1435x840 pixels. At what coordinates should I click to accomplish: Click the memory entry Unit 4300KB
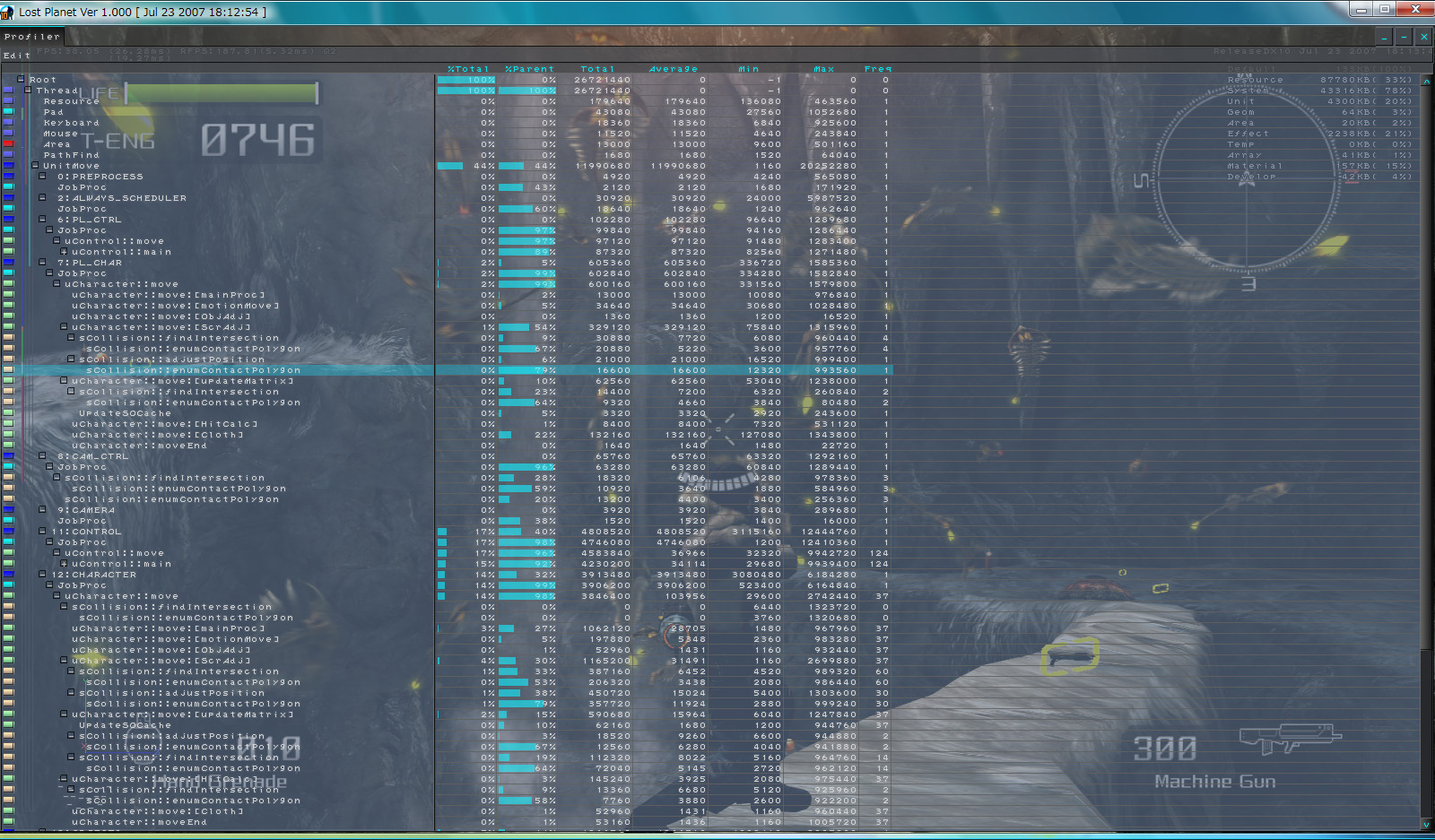click(1320, 101)
